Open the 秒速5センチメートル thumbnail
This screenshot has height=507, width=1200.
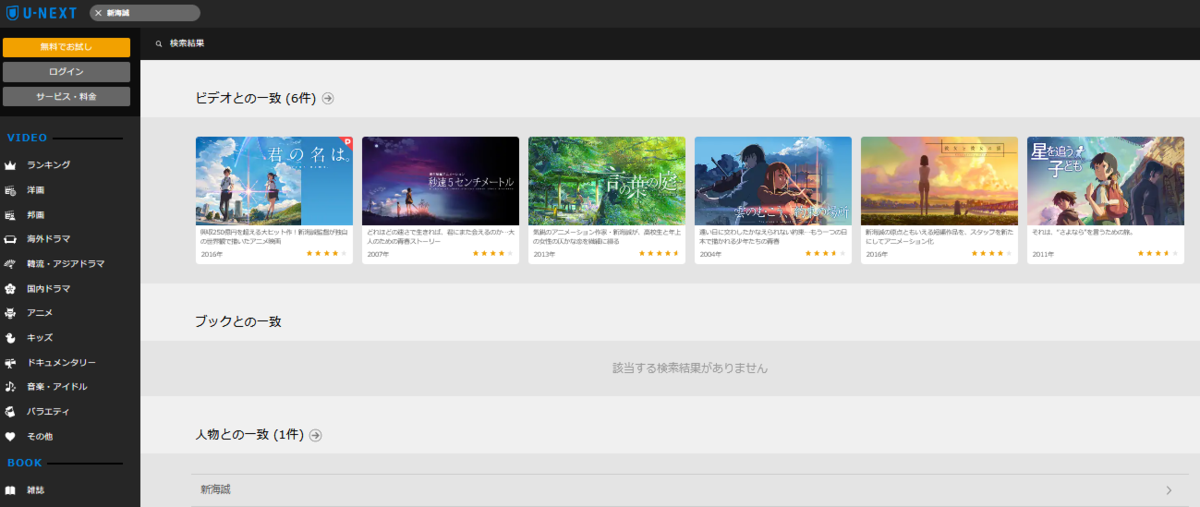click(x=440, y=181)
